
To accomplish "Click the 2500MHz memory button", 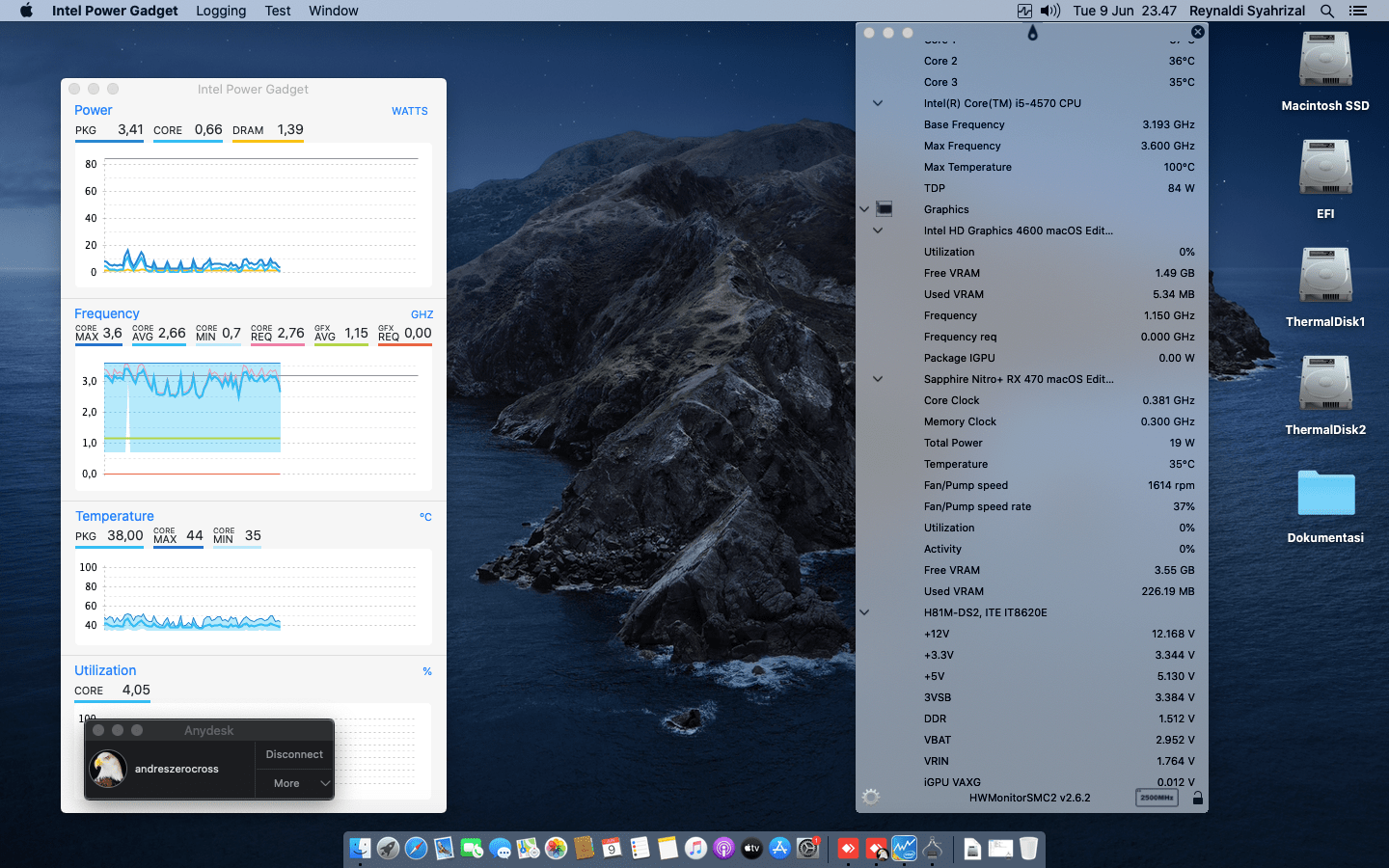I will pyautogui.click(x=1157, y=798).
